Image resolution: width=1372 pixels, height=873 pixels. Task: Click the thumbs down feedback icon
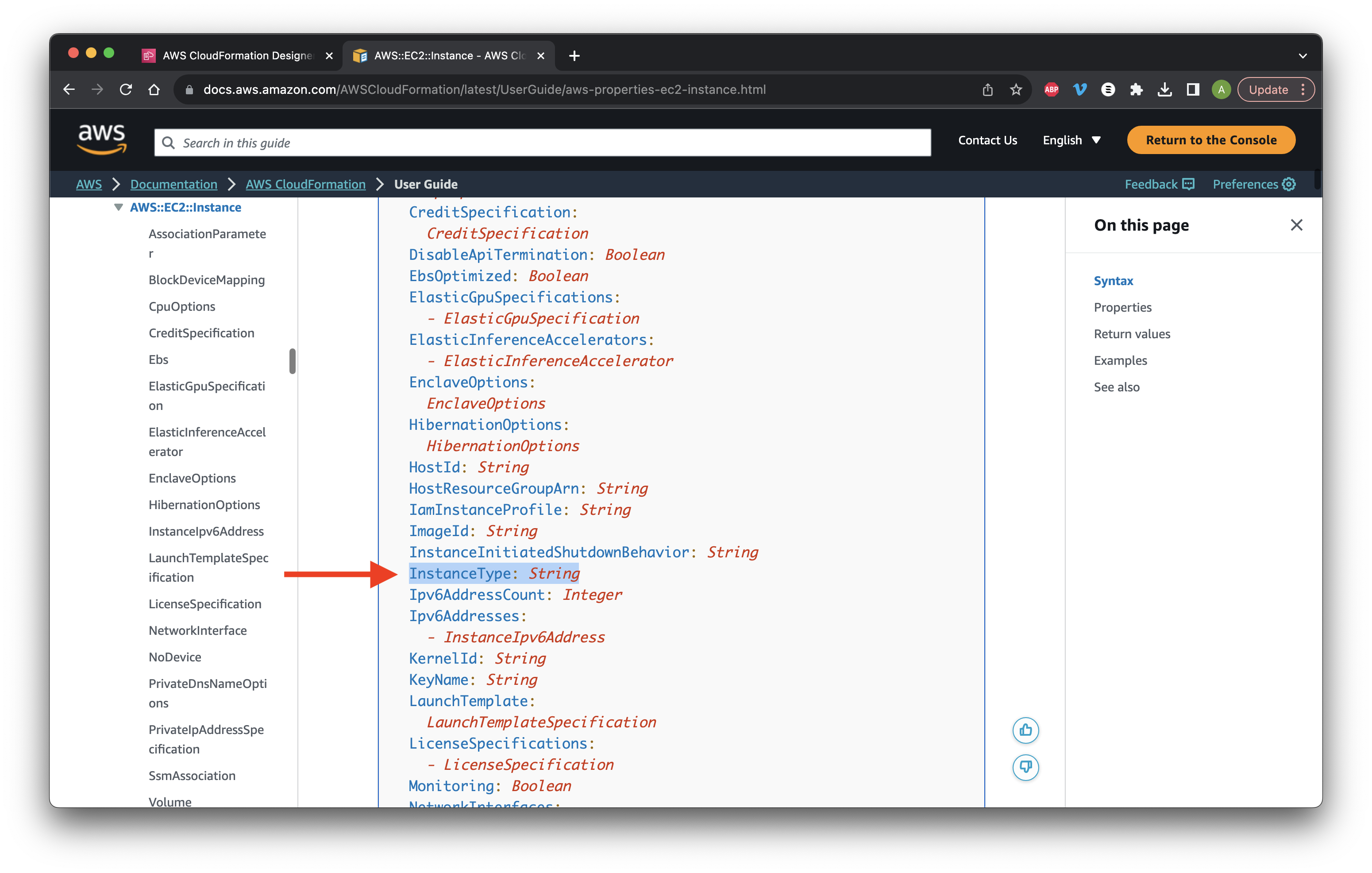coord(1025,767)
